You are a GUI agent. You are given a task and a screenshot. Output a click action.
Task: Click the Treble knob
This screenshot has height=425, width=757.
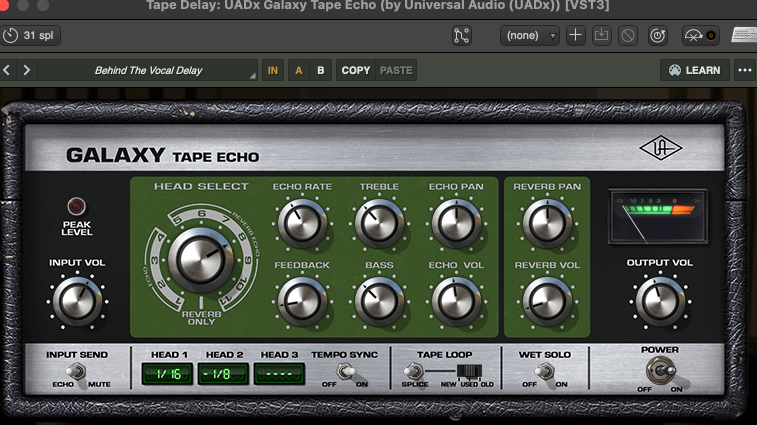coord(379,224)
